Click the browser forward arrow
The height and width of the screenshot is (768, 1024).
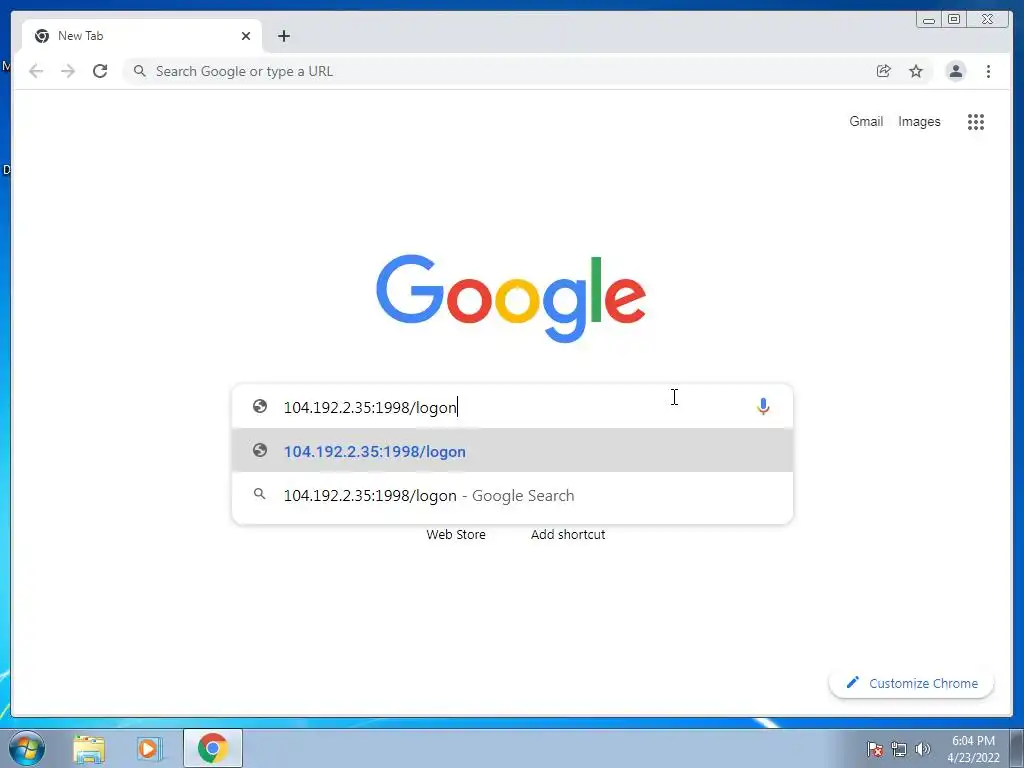[68, 71]
